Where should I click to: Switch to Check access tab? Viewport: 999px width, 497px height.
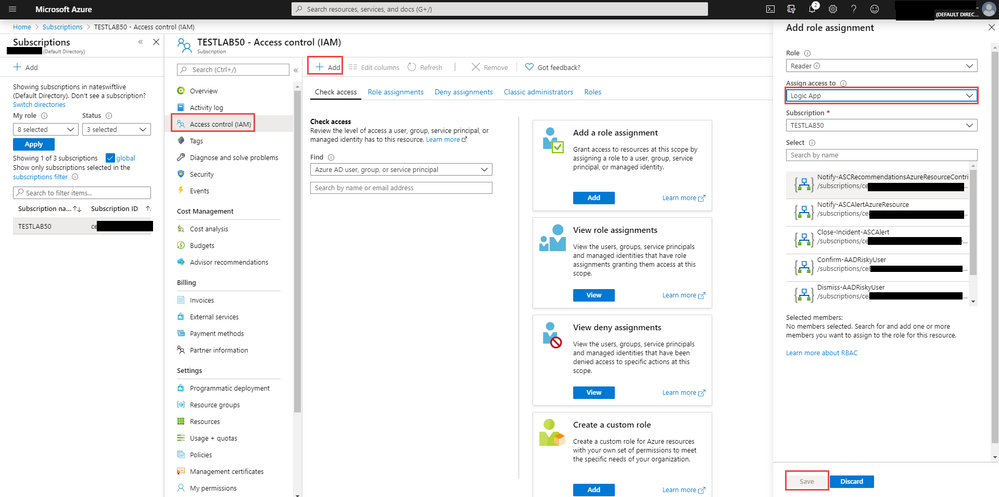point(336,92)
